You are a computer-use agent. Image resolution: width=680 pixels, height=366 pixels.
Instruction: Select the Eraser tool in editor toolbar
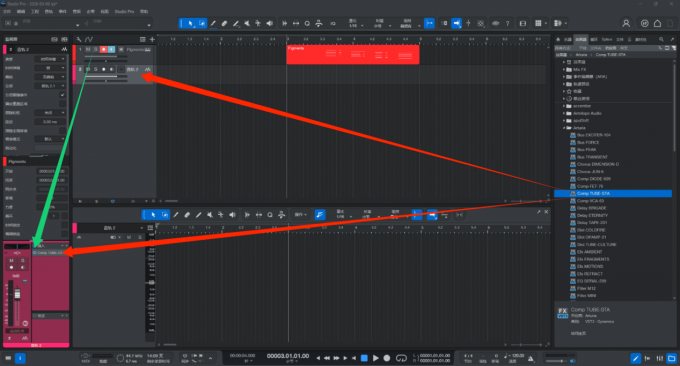point(187,215)
